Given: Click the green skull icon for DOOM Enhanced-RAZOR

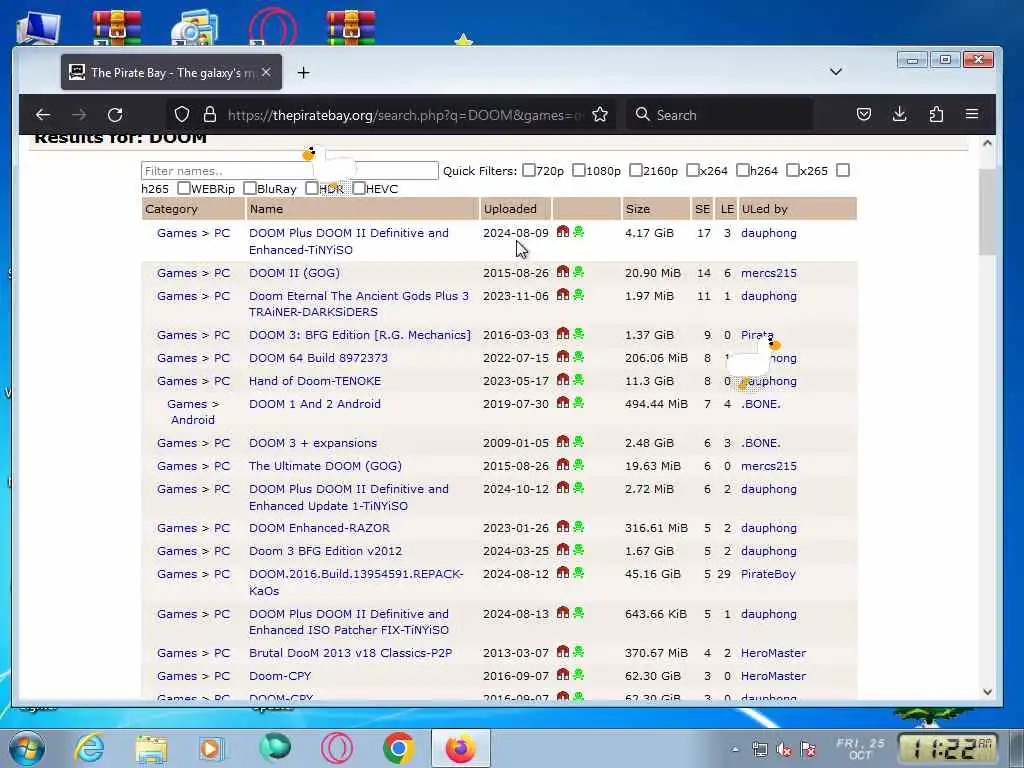Looking at the screenshot, I should point(578,526).
